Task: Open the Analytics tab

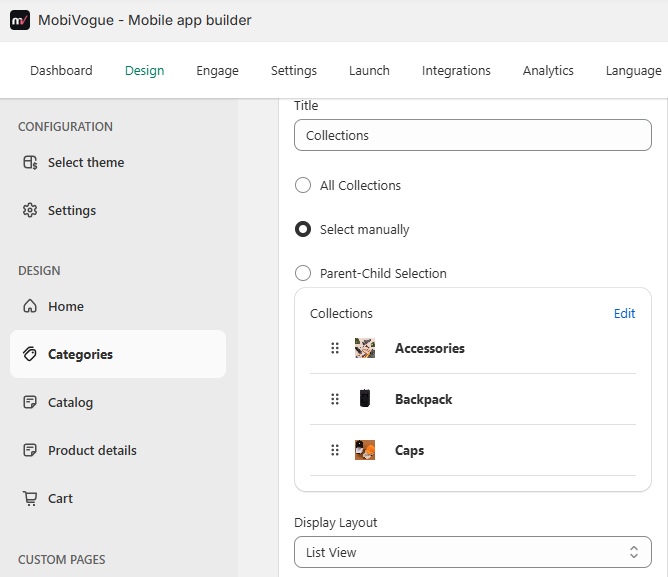Action: click(x=548, y=70)
